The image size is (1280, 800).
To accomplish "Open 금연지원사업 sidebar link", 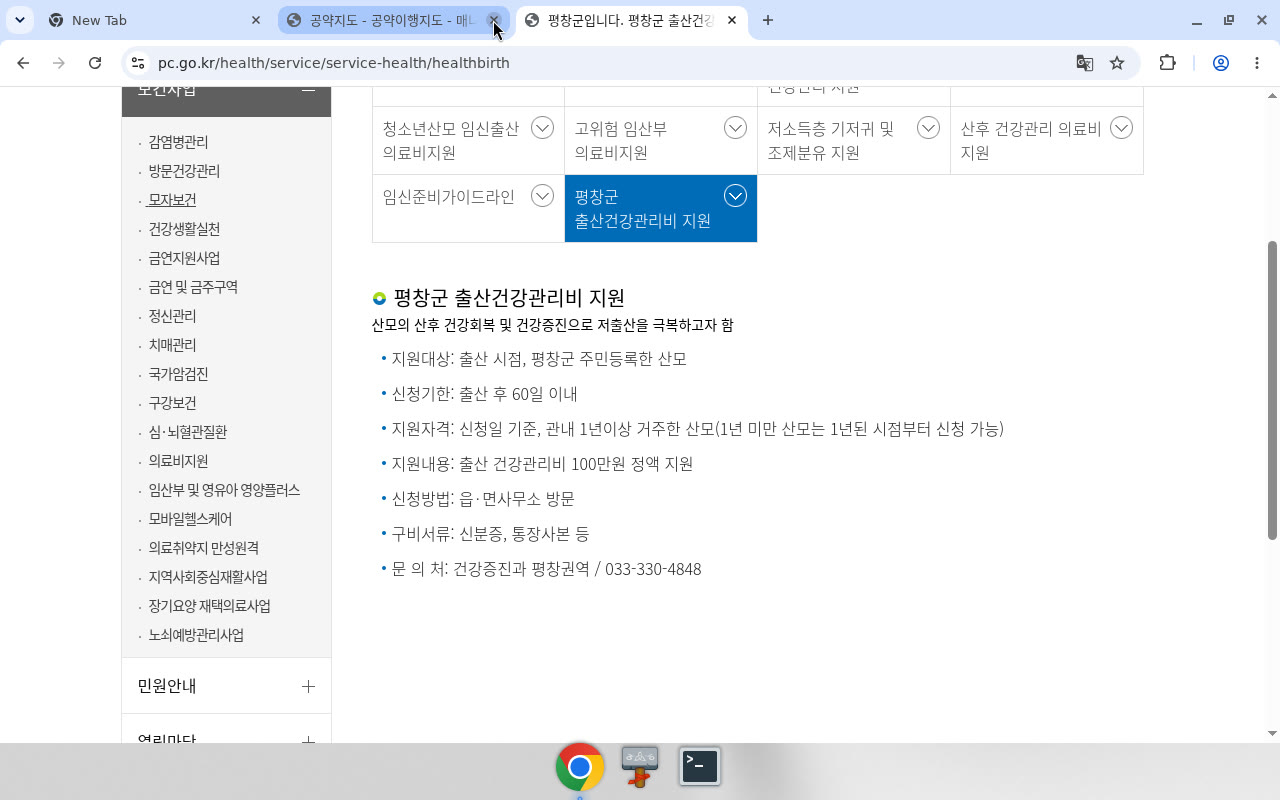I will 184,258.
